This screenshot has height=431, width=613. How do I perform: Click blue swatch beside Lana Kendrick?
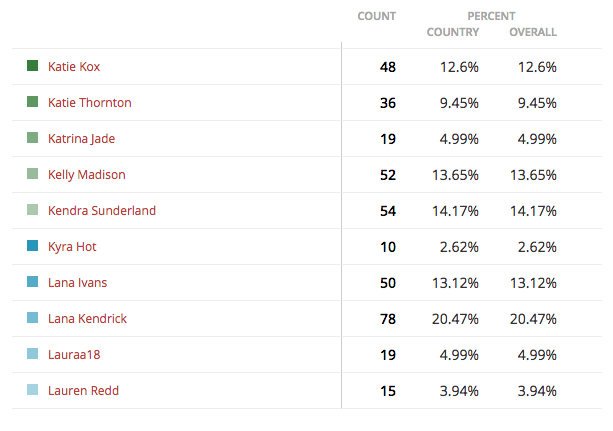32,318
